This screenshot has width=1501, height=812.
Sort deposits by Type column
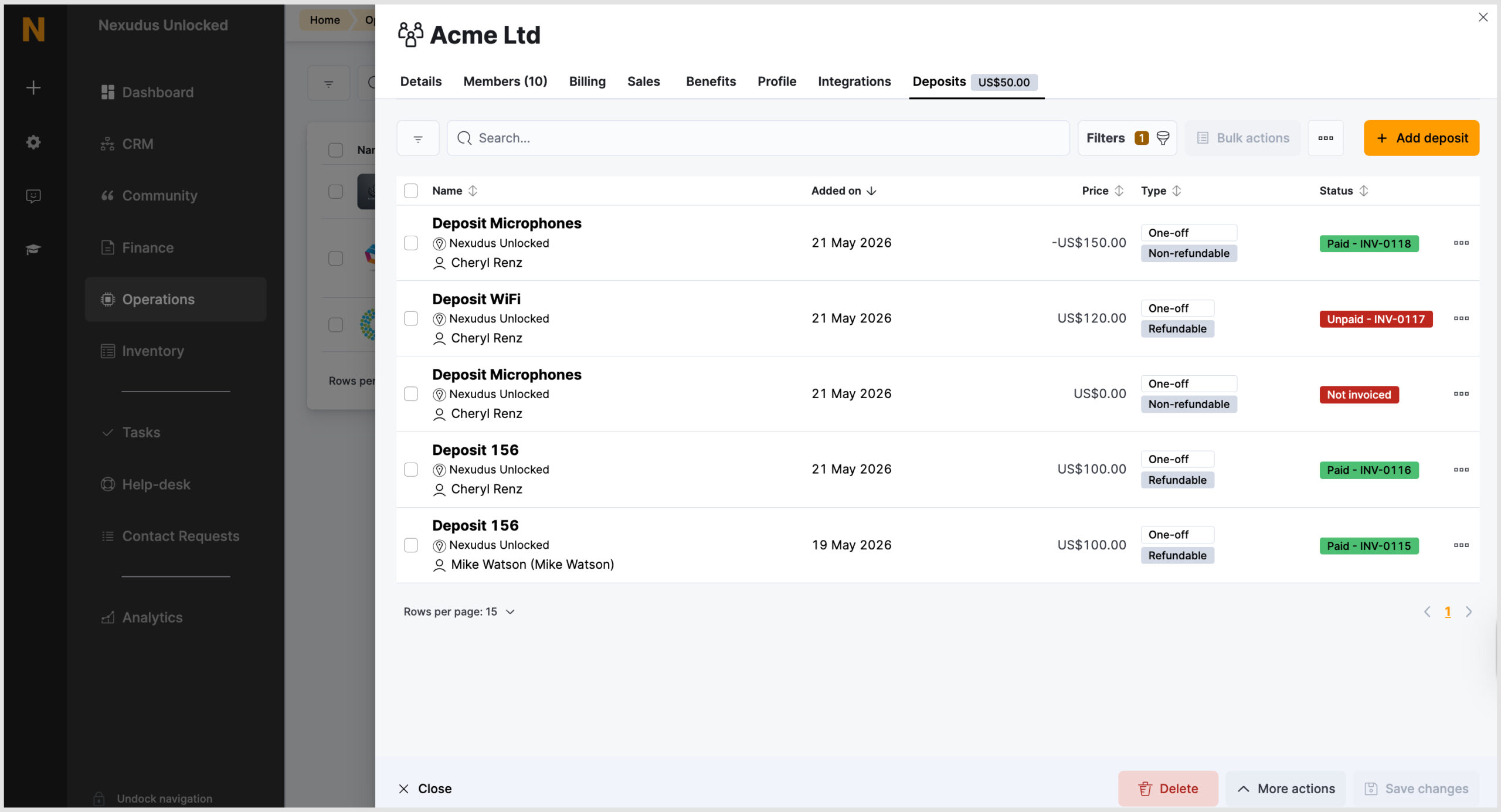point(1161,191)
